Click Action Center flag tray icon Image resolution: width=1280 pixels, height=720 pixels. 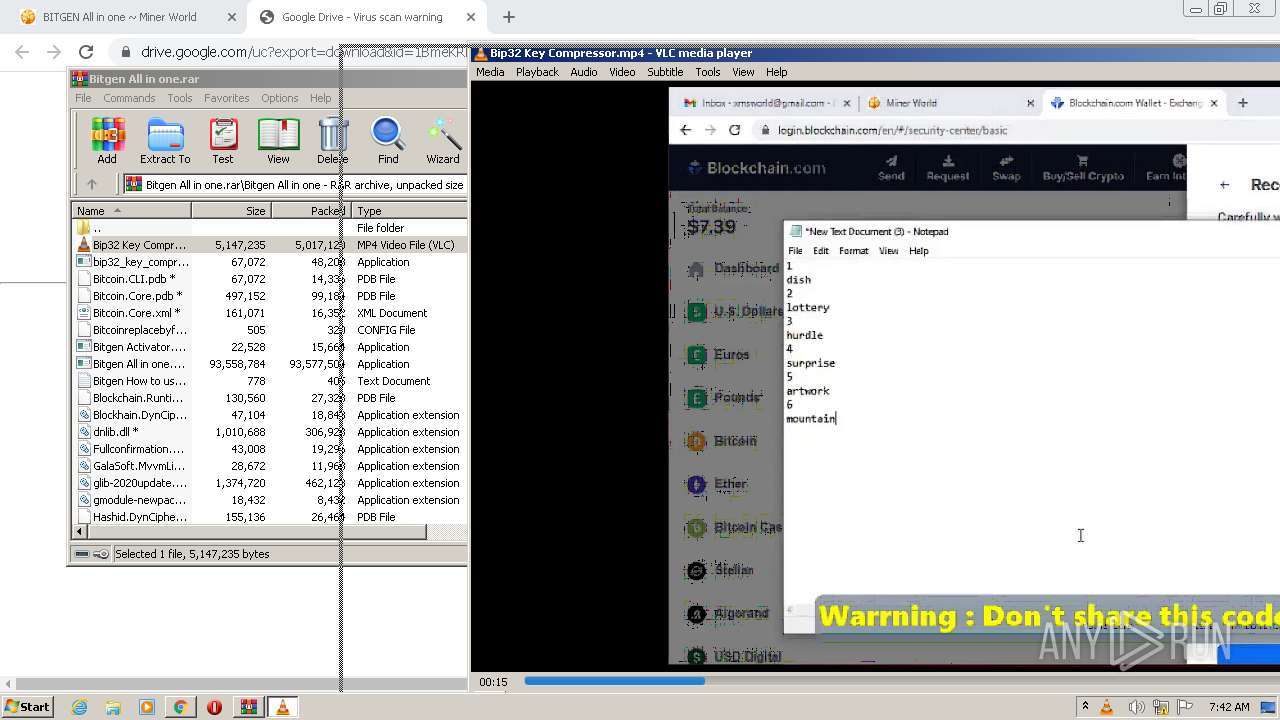point(1185,707)
